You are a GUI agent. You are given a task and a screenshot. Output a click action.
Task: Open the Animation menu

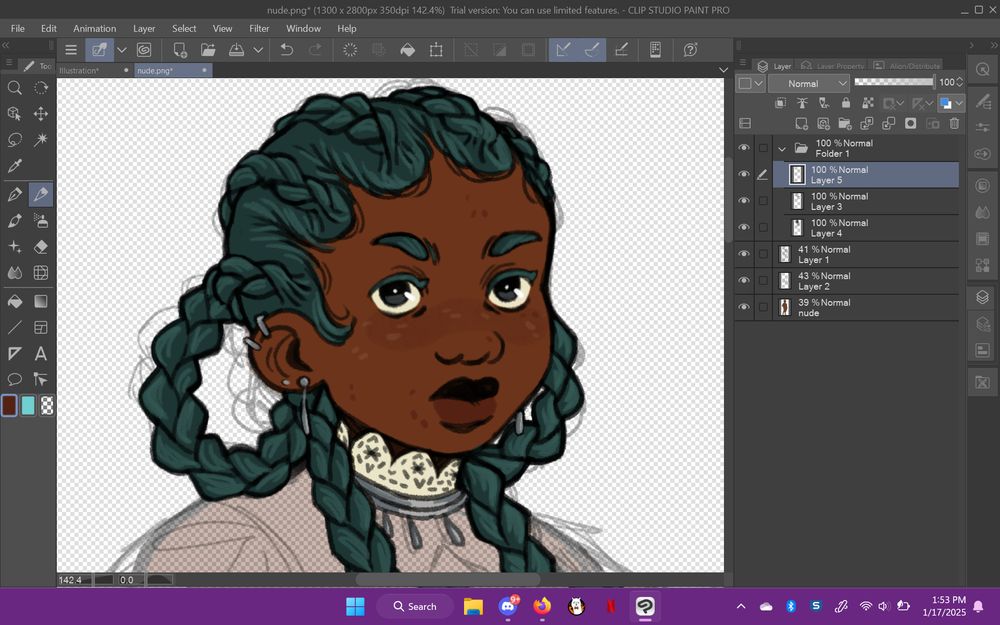tap(94, 28)
